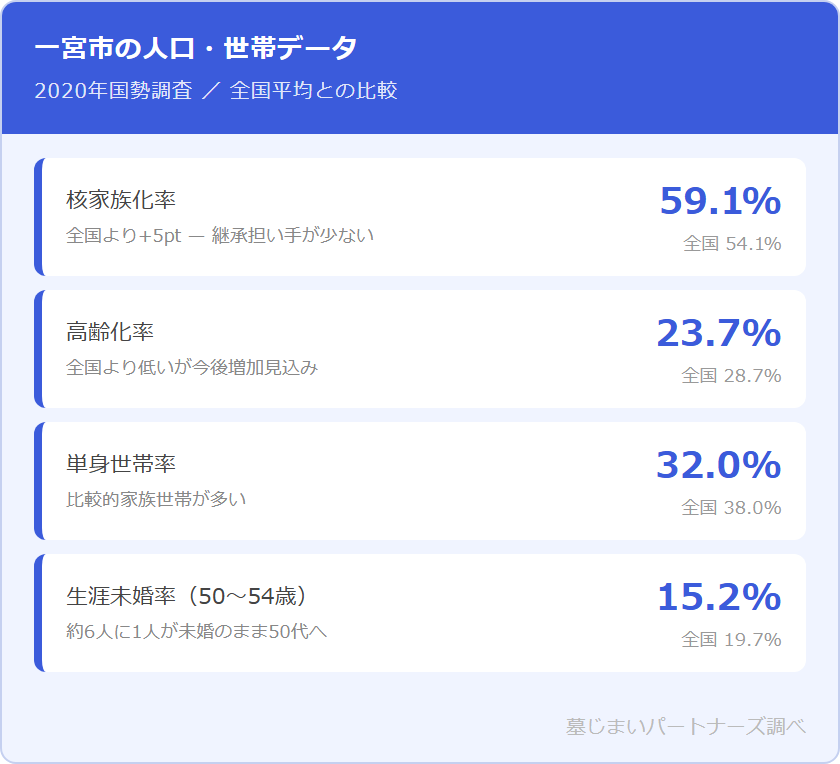The image size is (840, 764).
Task: Click the 今後増加見込み description text
Action: click(192, 368)
